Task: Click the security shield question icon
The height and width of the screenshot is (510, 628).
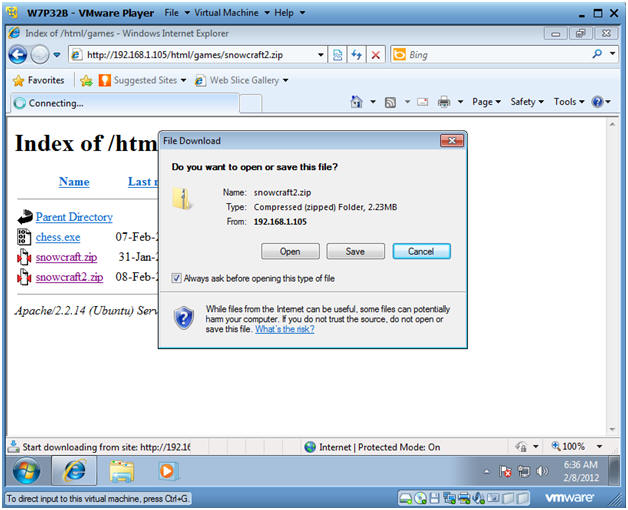Action: 184,318
